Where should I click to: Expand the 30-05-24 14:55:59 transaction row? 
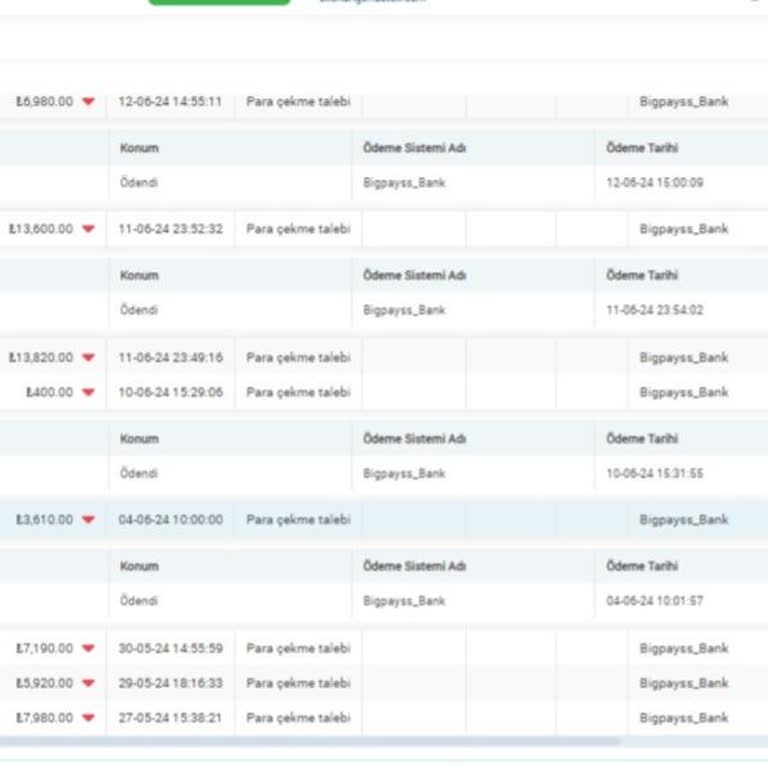(x=170, y=649)
